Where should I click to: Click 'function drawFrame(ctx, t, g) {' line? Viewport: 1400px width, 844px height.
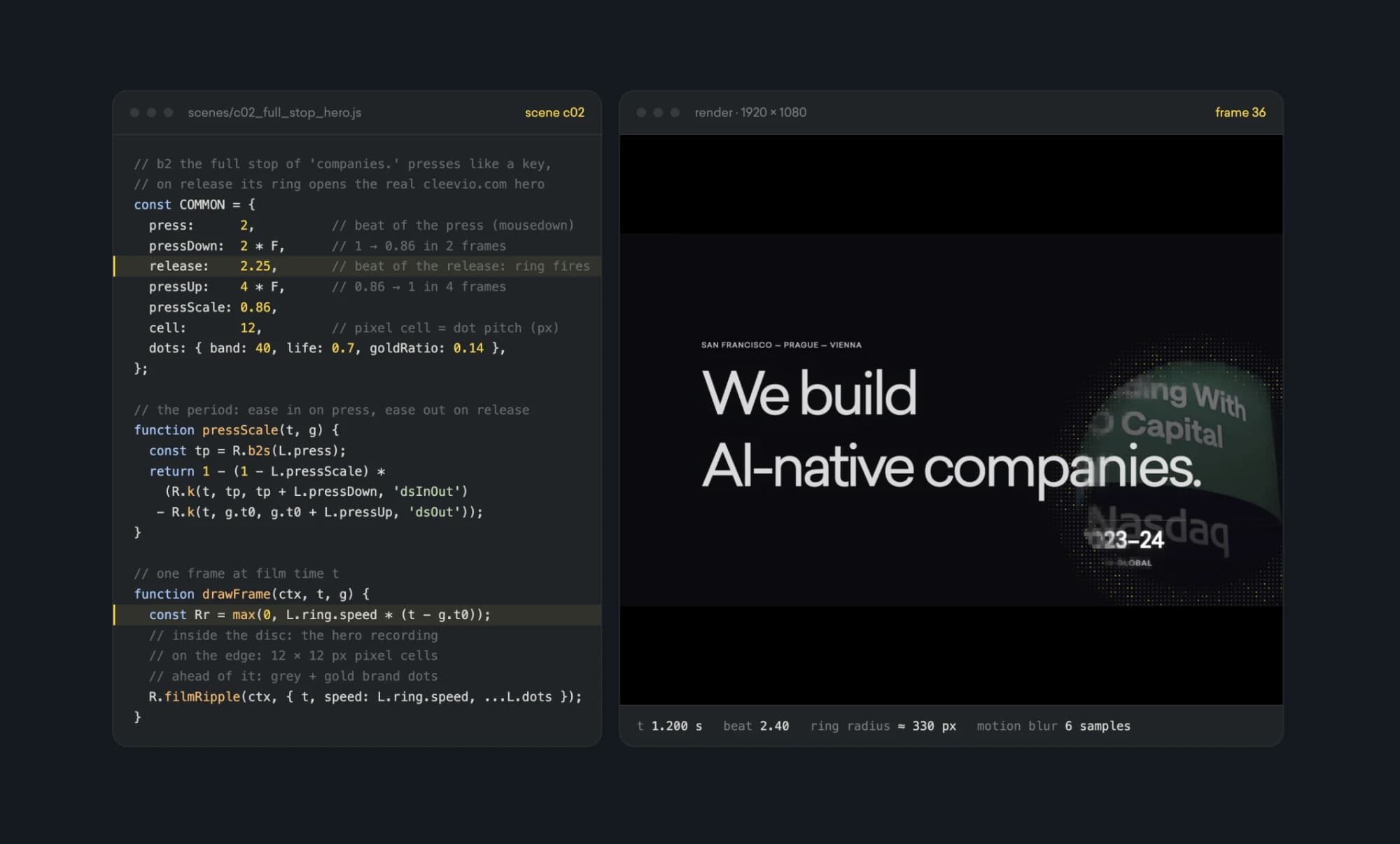click(x=252, y=594)
